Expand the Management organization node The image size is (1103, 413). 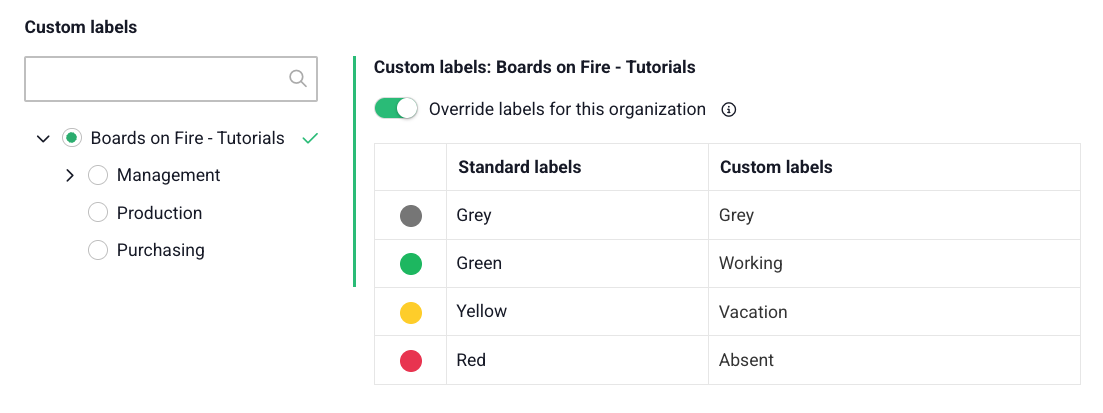[x=70, y=176]
